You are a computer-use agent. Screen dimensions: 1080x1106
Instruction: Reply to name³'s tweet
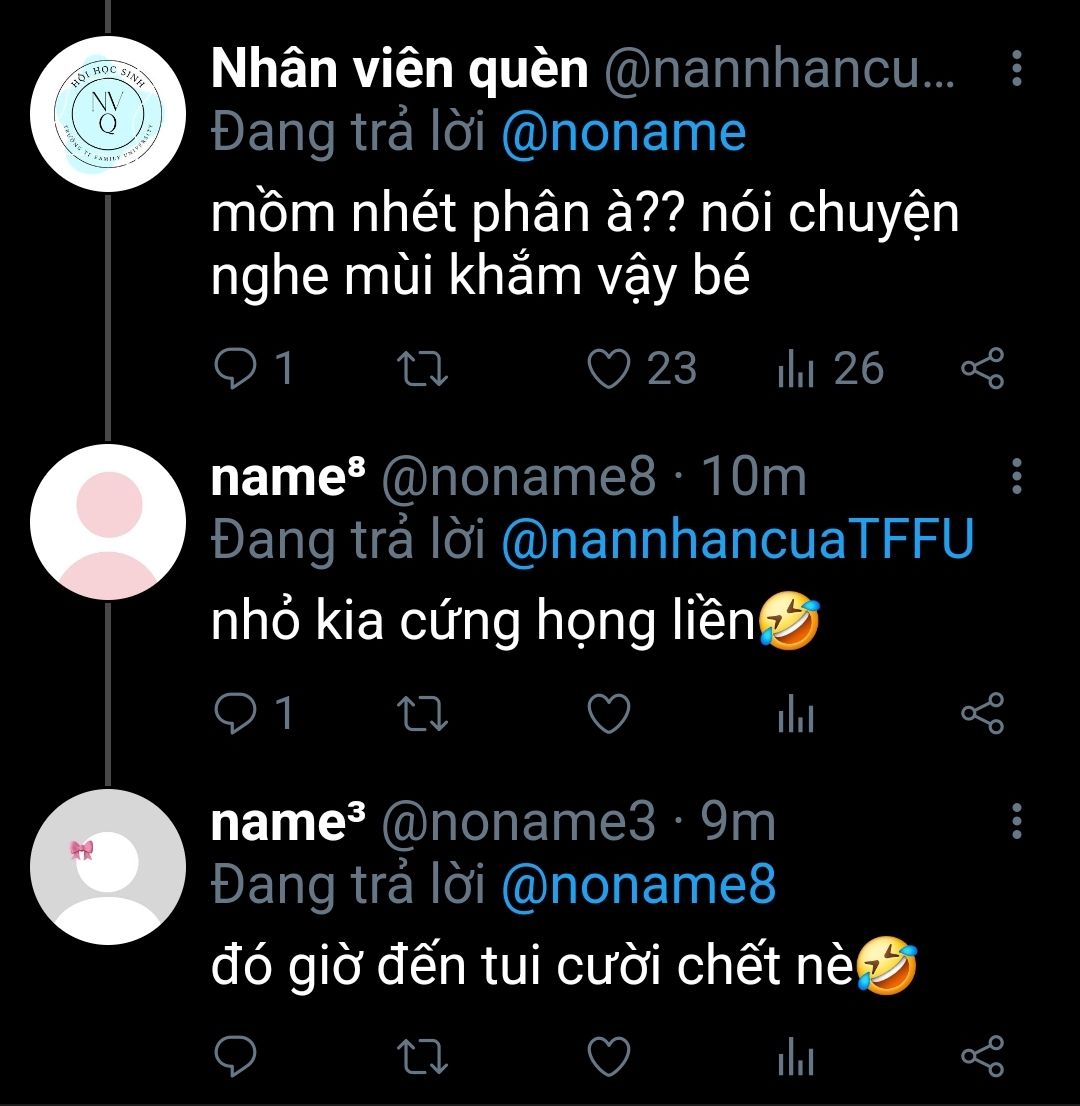(237, 1057)
